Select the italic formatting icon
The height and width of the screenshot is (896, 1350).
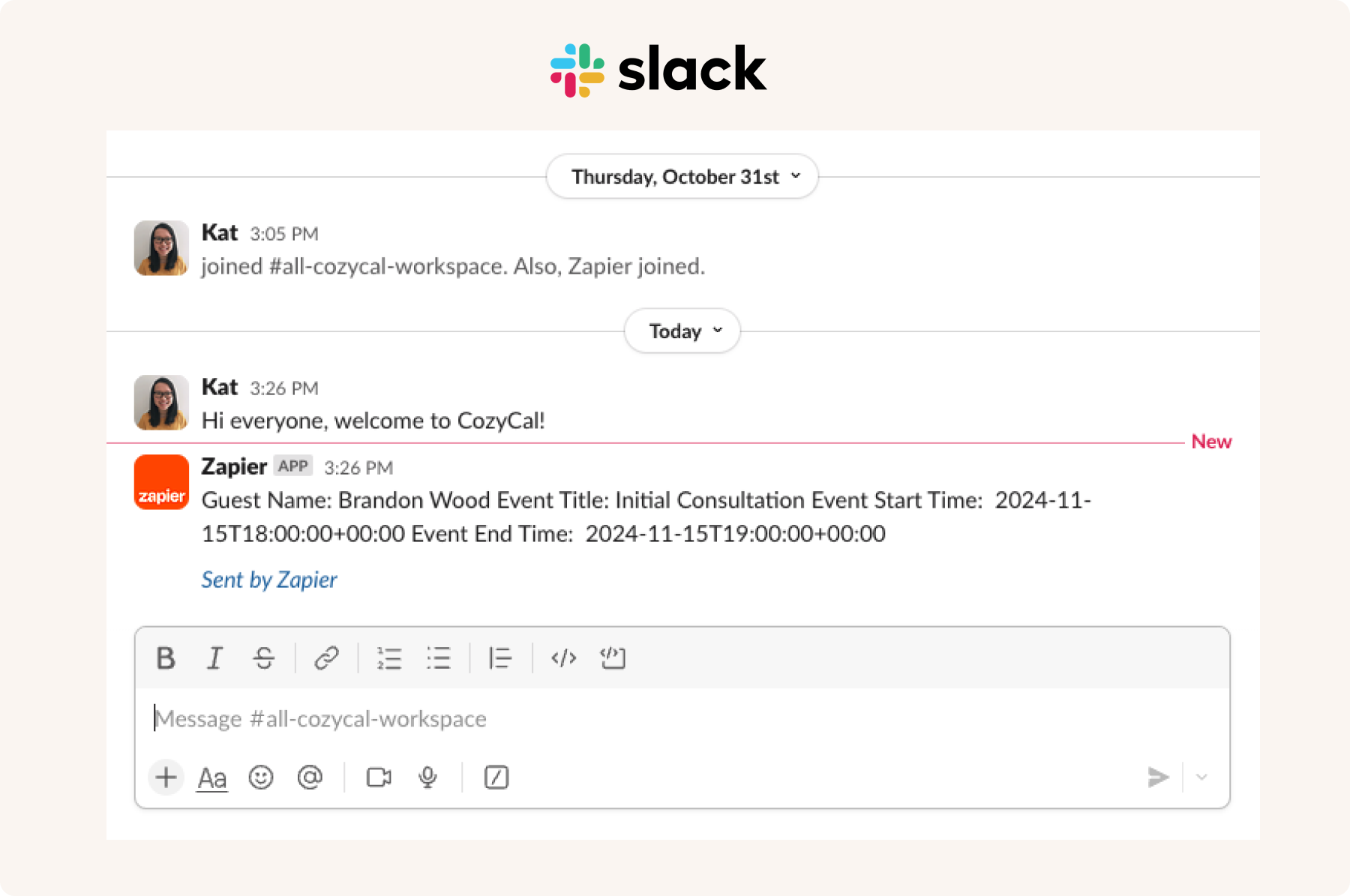215,658
